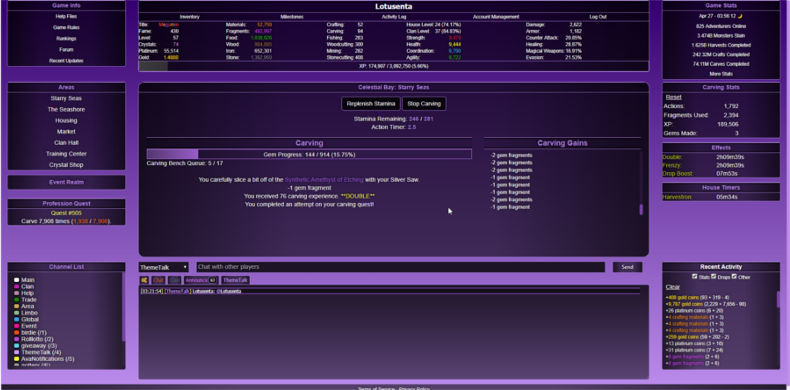Click the Carving Bench Queue text
The height and width of the screenshot is (390, 790).
(185, 163)
